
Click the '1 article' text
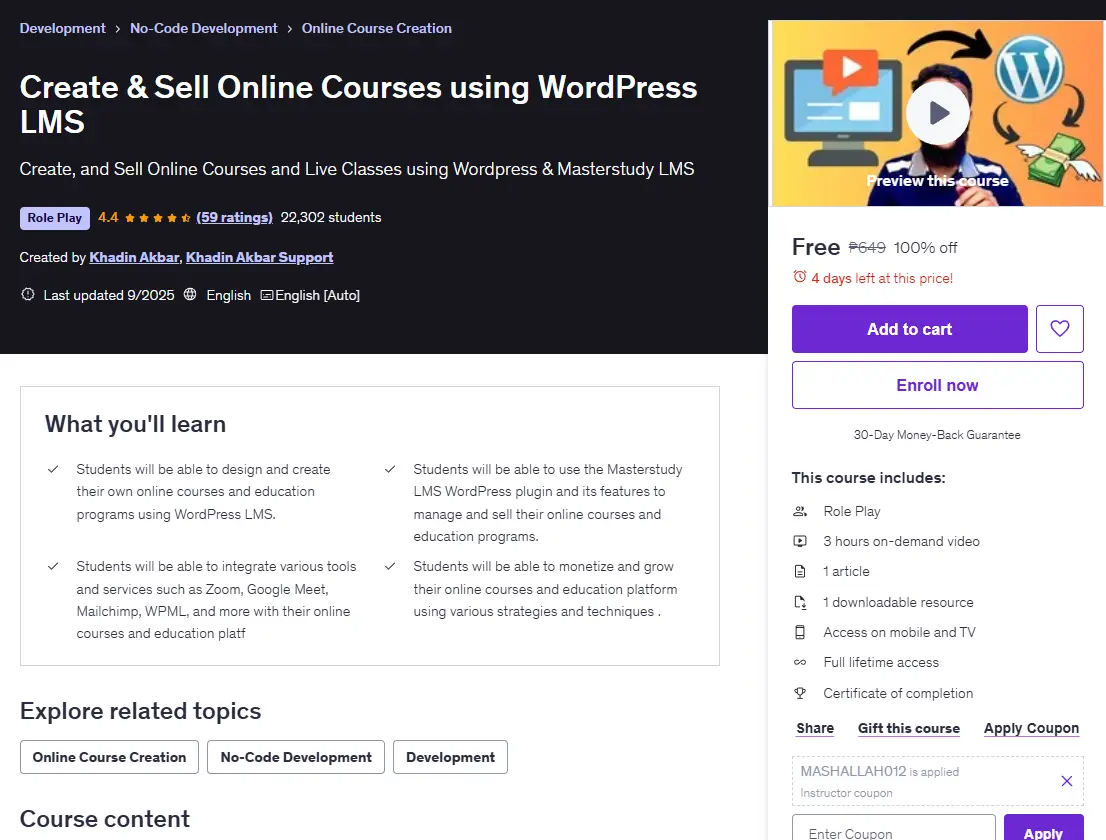click(846, 571)
